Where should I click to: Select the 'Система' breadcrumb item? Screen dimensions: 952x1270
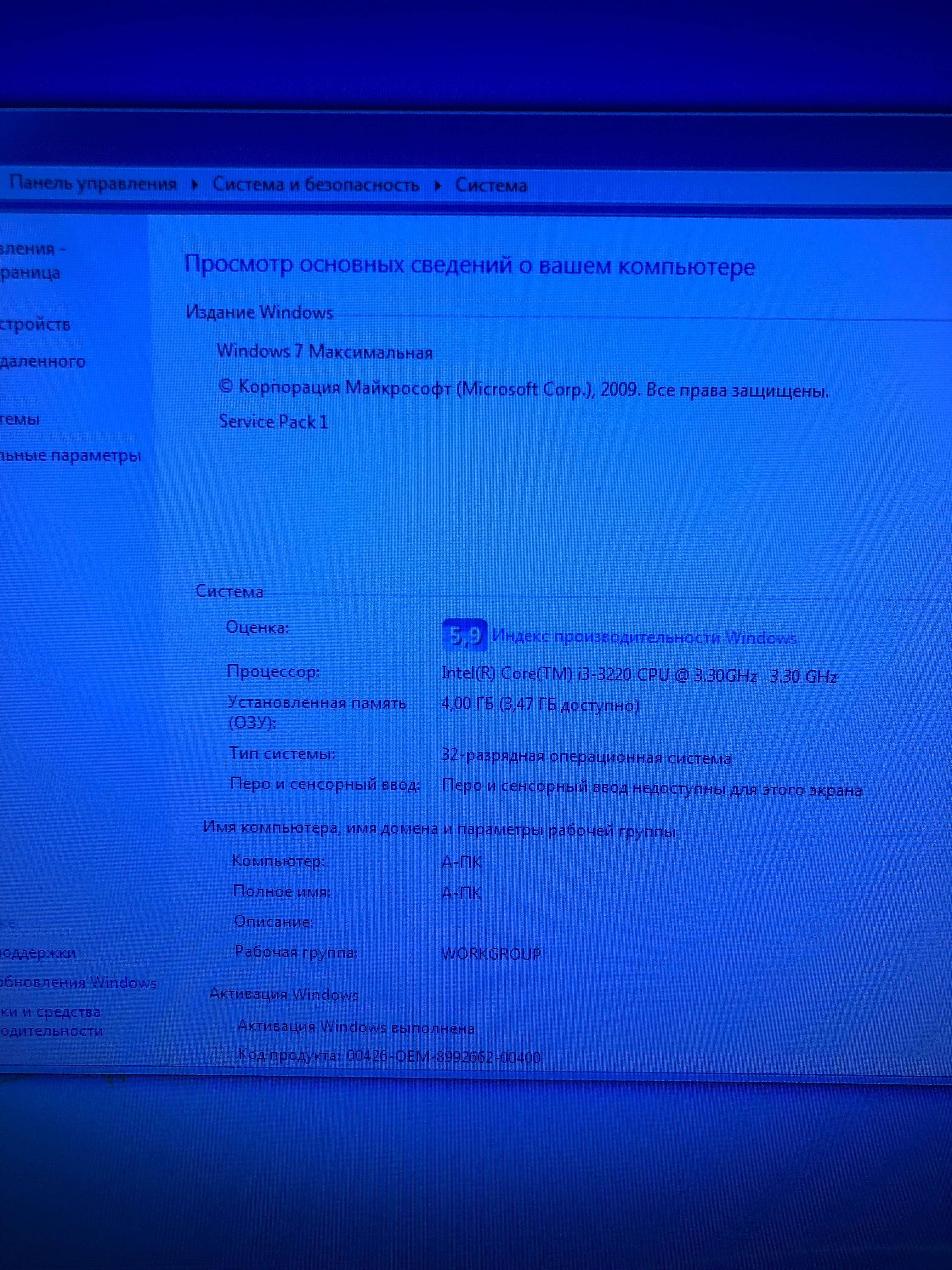(x=490, y=186)
